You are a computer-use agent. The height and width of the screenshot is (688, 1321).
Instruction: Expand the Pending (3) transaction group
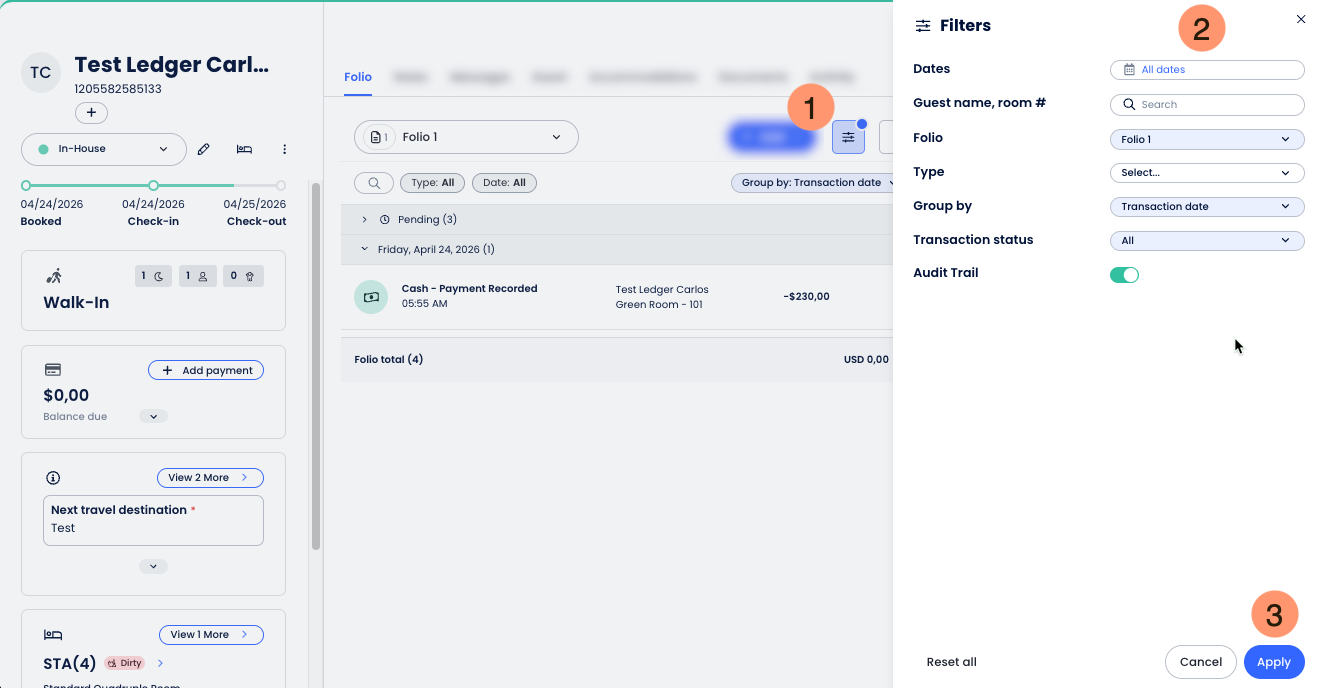pyautogui.click(x=364, y=219)
